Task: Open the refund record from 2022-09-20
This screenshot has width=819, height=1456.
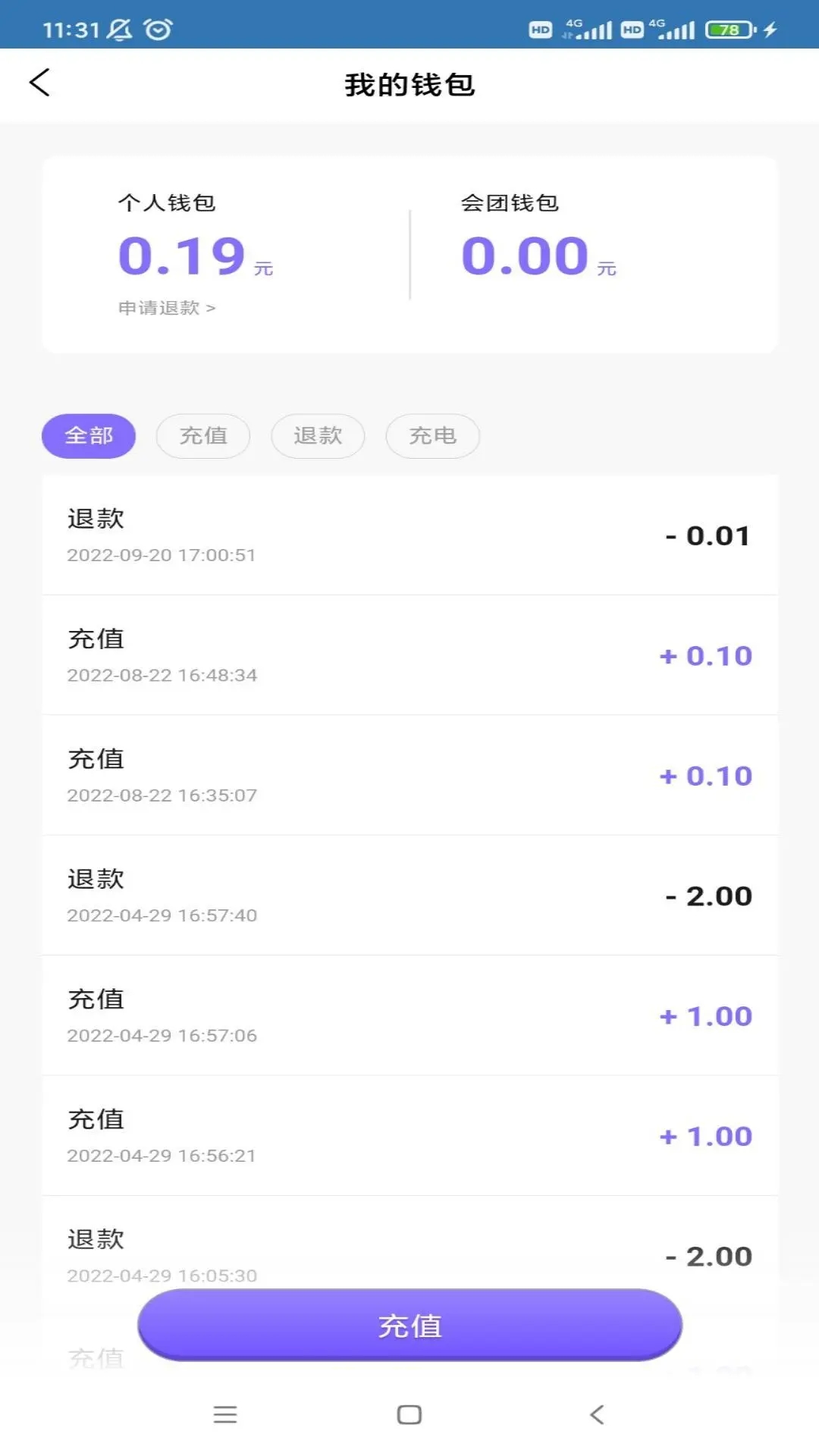Action: pyautogui.click(x=409, y=535)
